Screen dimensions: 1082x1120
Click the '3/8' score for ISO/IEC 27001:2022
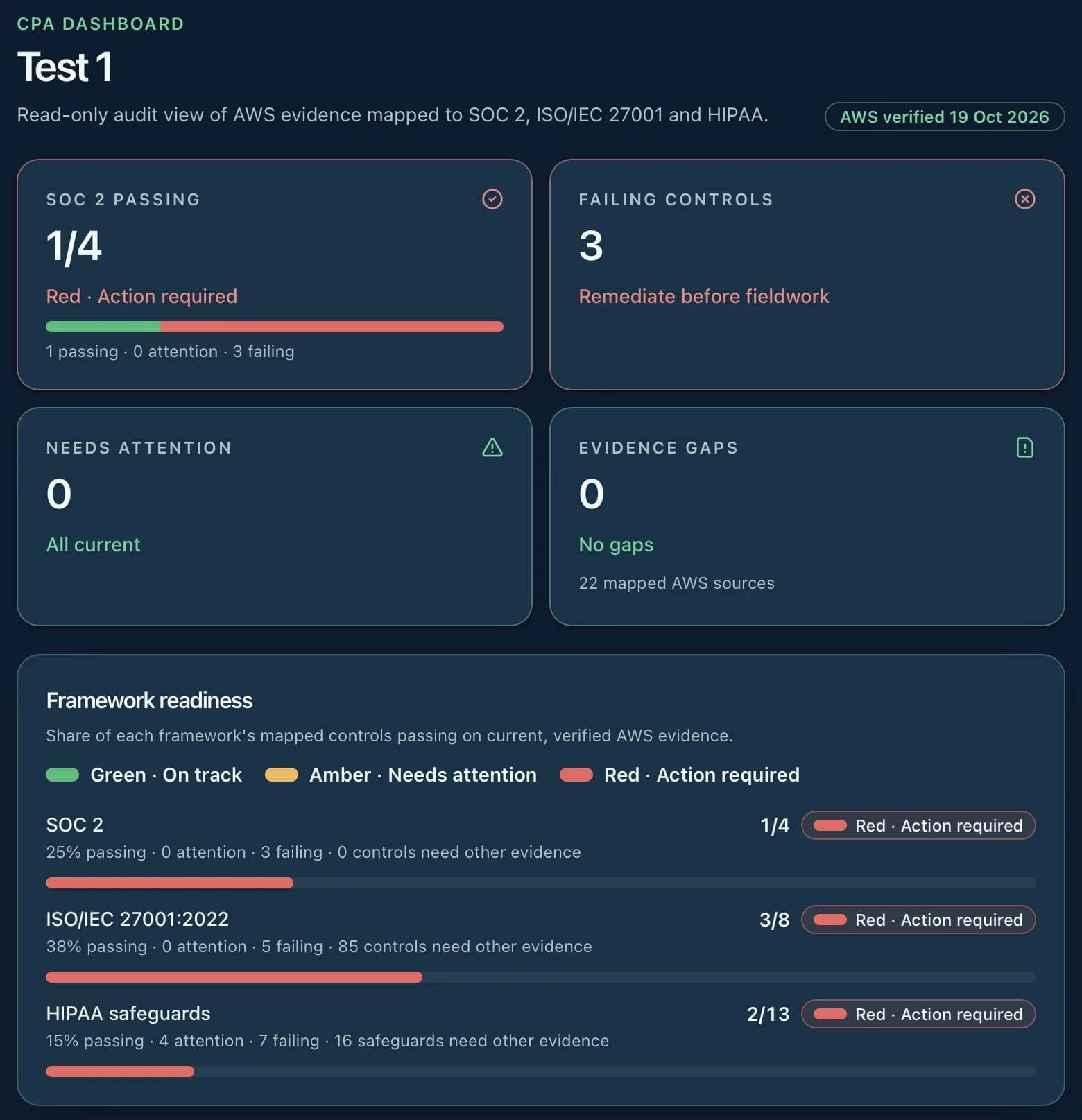pyautogui.click(x=775, y=920)
